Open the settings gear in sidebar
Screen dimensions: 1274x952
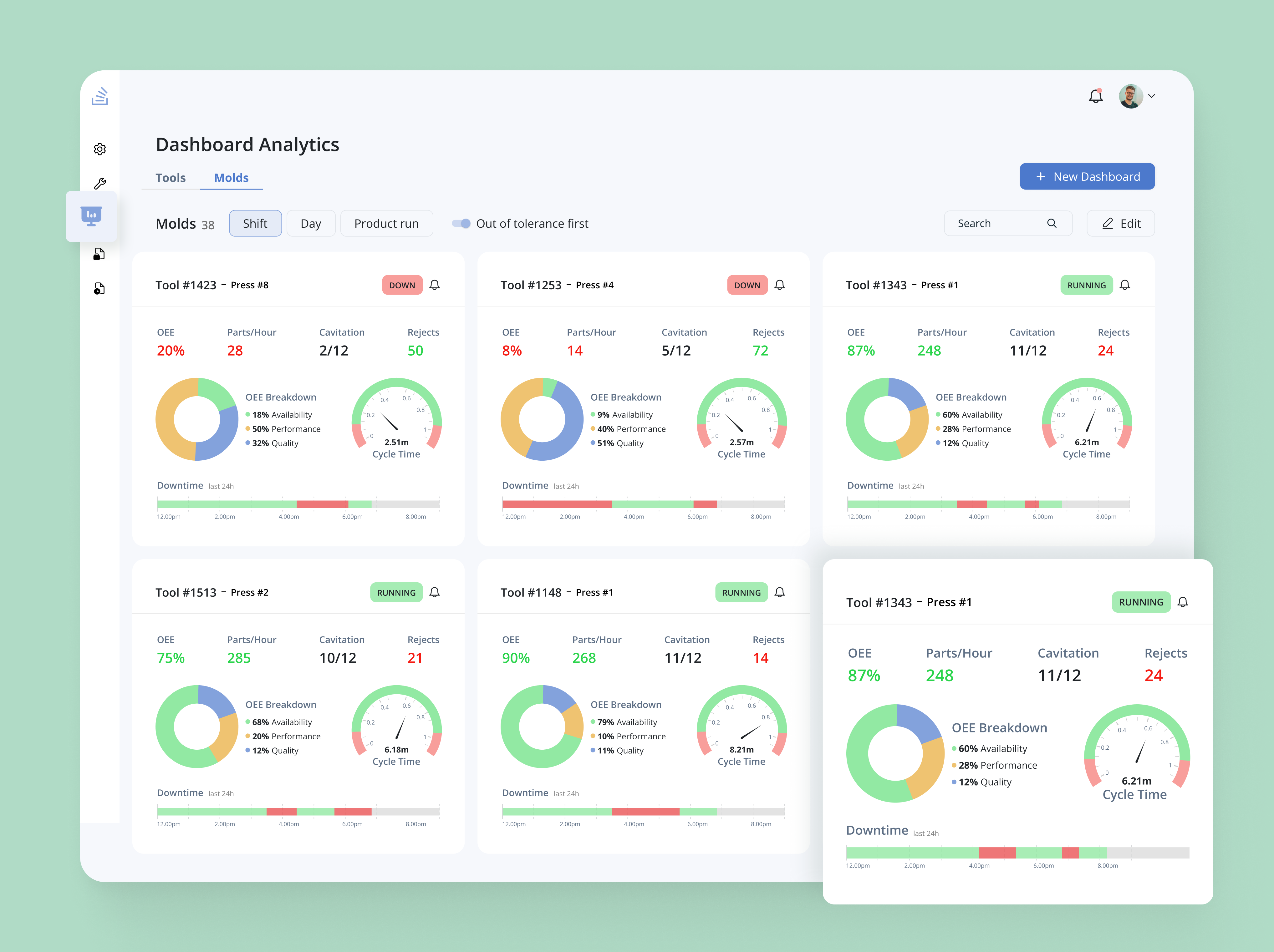click(99, 149)
